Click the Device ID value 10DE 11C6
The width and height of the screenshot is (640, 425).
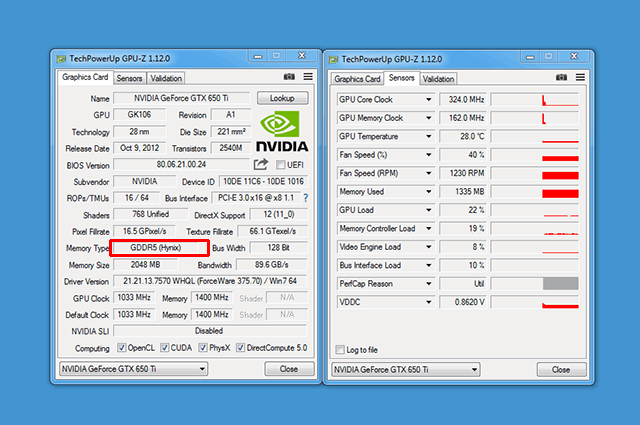click(x=263, y=181)
